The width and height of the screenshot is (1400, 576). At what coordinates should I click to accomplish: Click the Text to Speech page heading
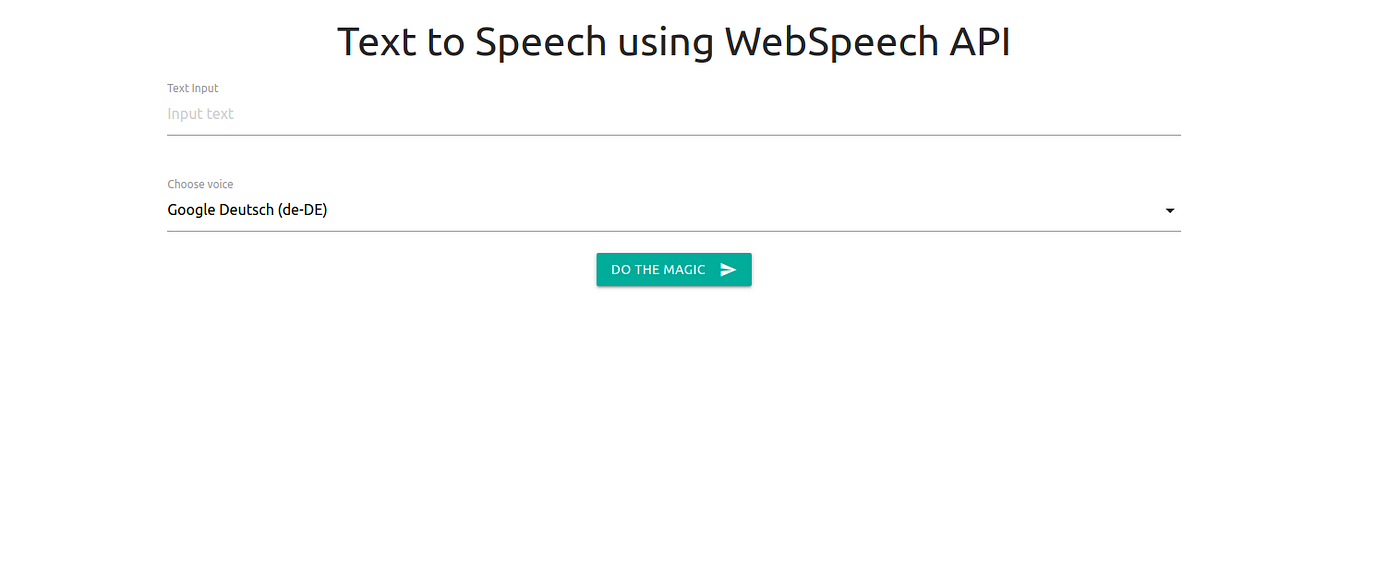pos(674,42)
